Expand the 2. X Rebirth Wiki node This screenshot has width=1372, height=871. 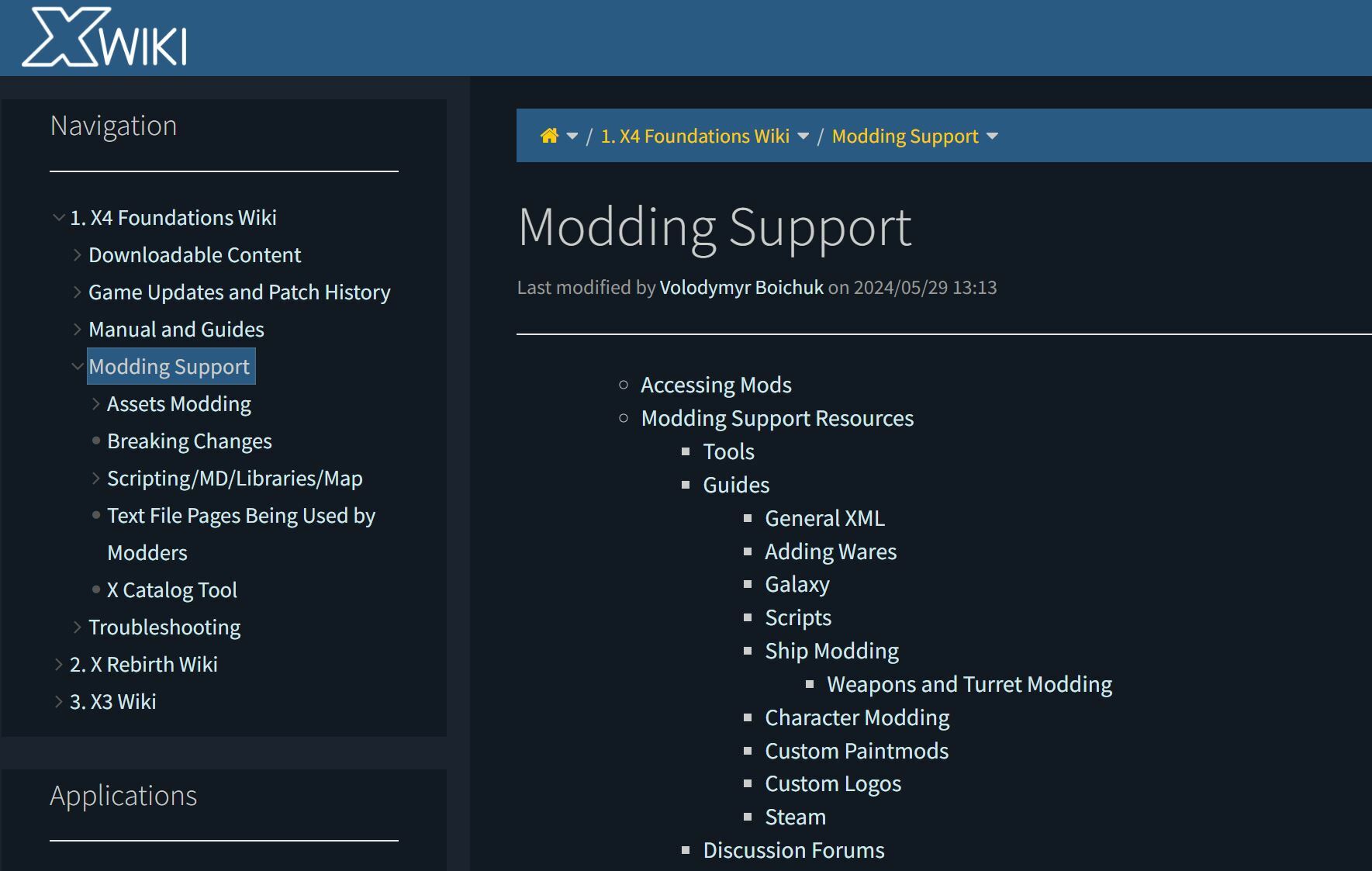pos(58,665)
